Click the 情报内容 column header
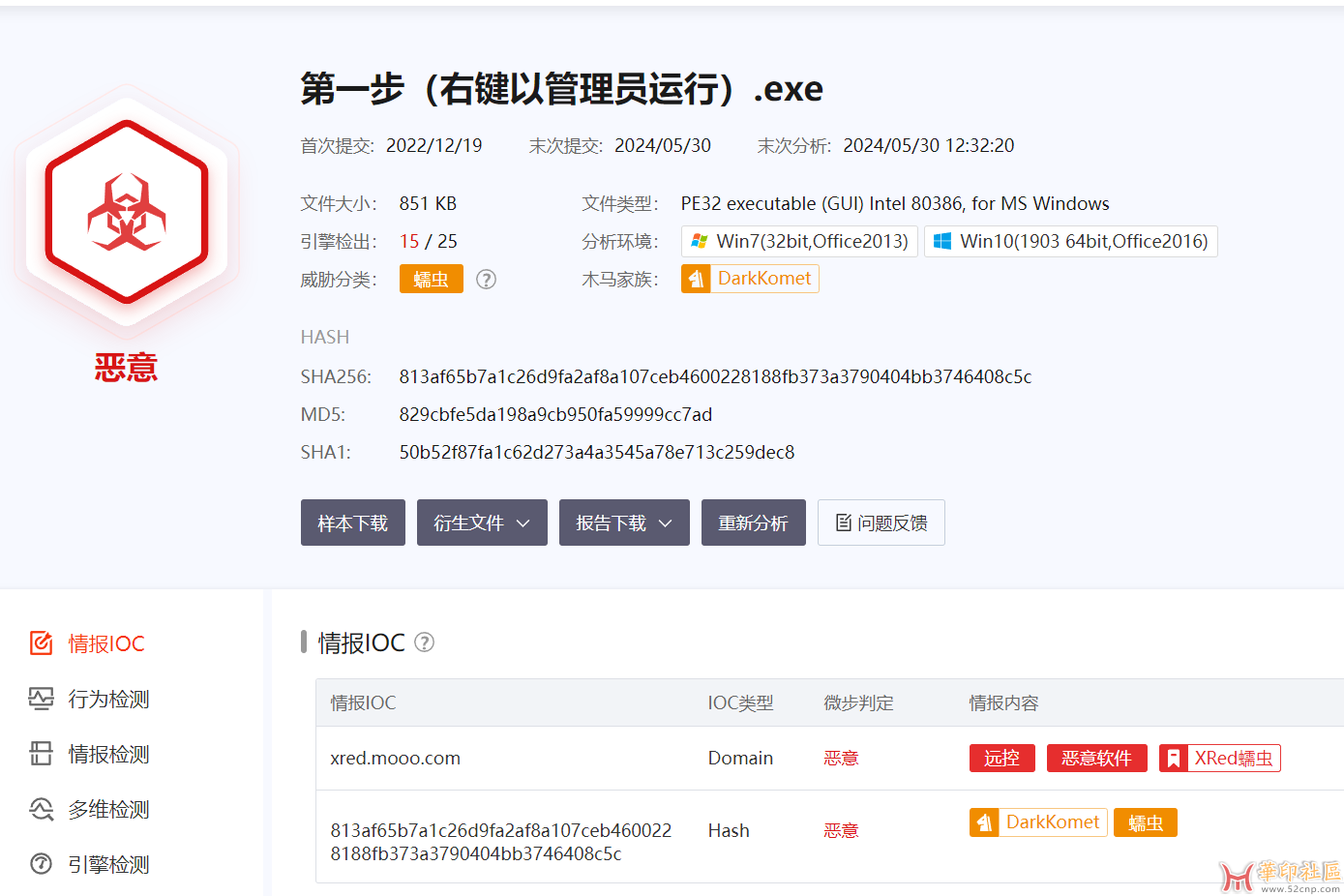 [x=1004, y=702]
